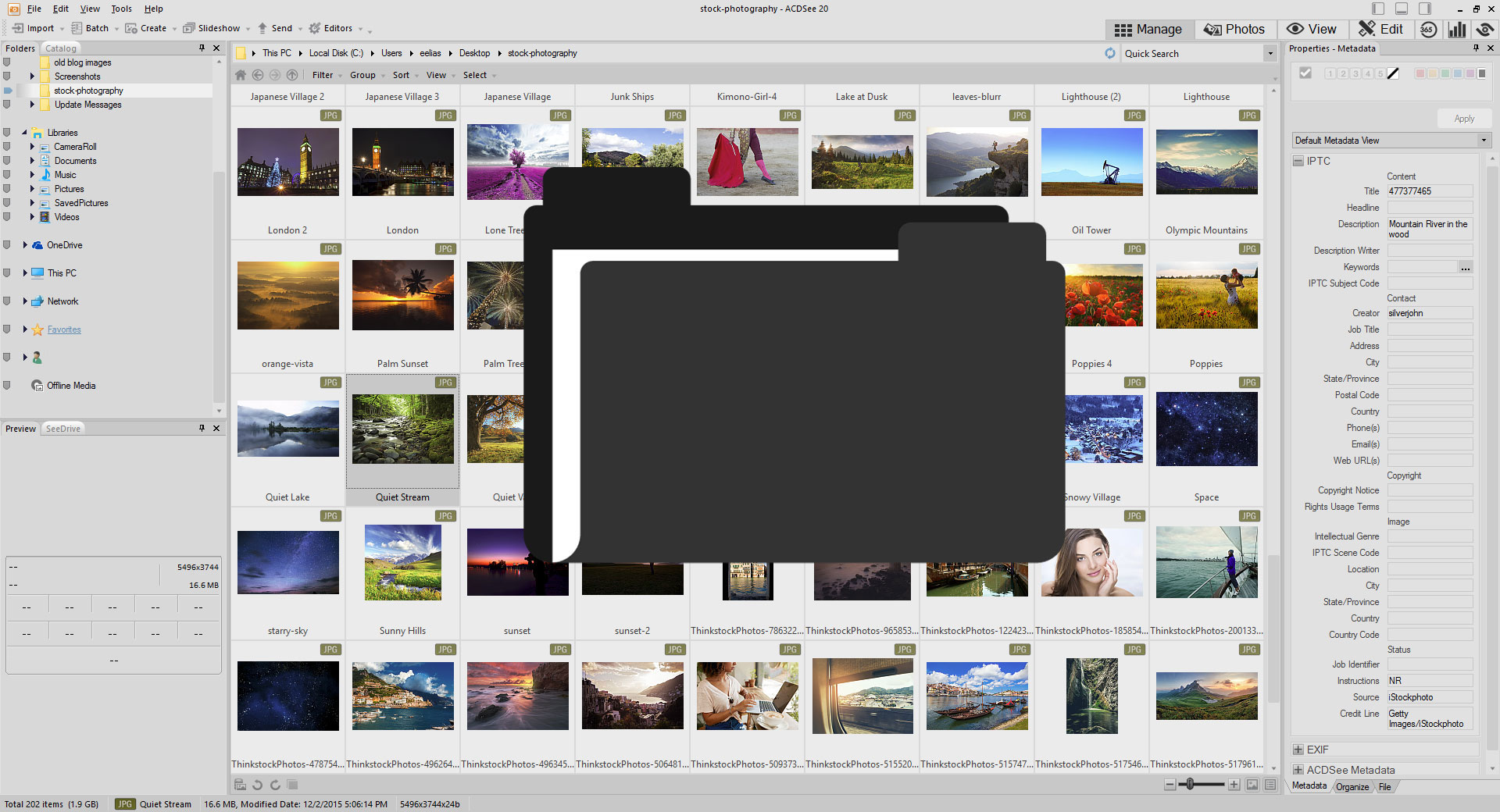Collapse the IPTC metadata section

tap(1298, 161)
